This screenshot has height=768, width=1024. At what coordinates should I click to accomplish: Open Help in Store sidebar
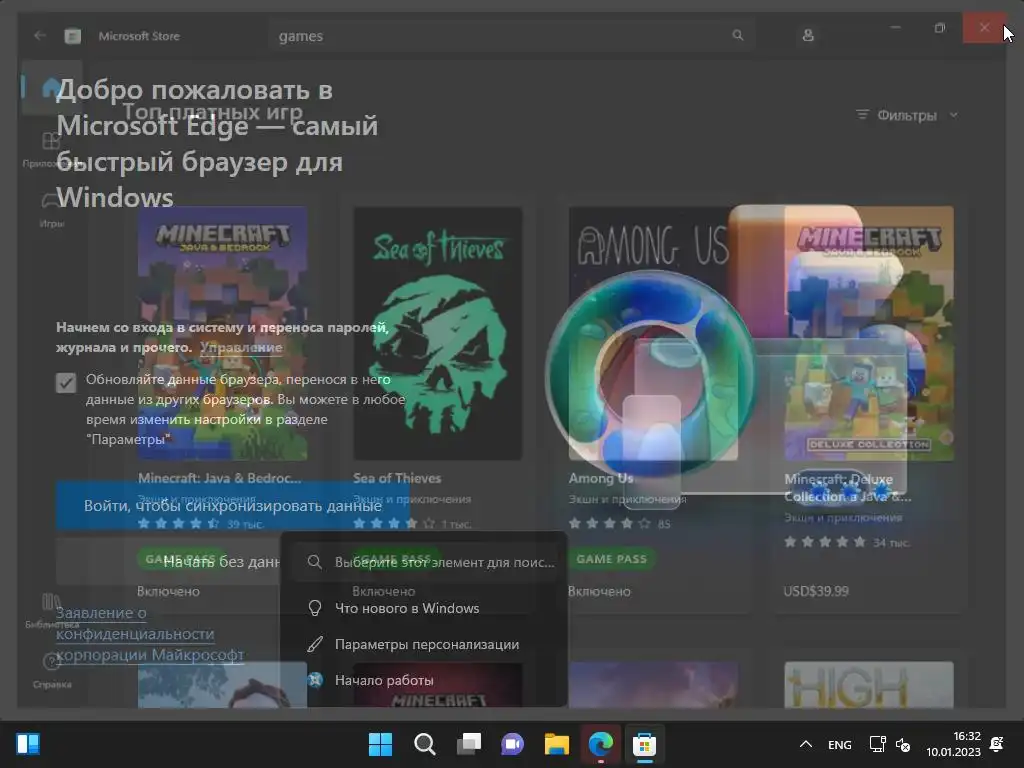[x=51, y=670]
